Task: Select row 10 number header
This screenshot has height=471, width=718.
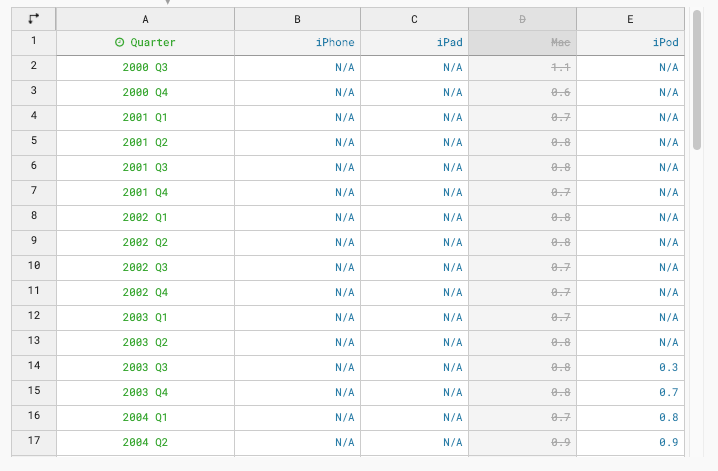Action: pyautogui.click(x=34, y=267)
